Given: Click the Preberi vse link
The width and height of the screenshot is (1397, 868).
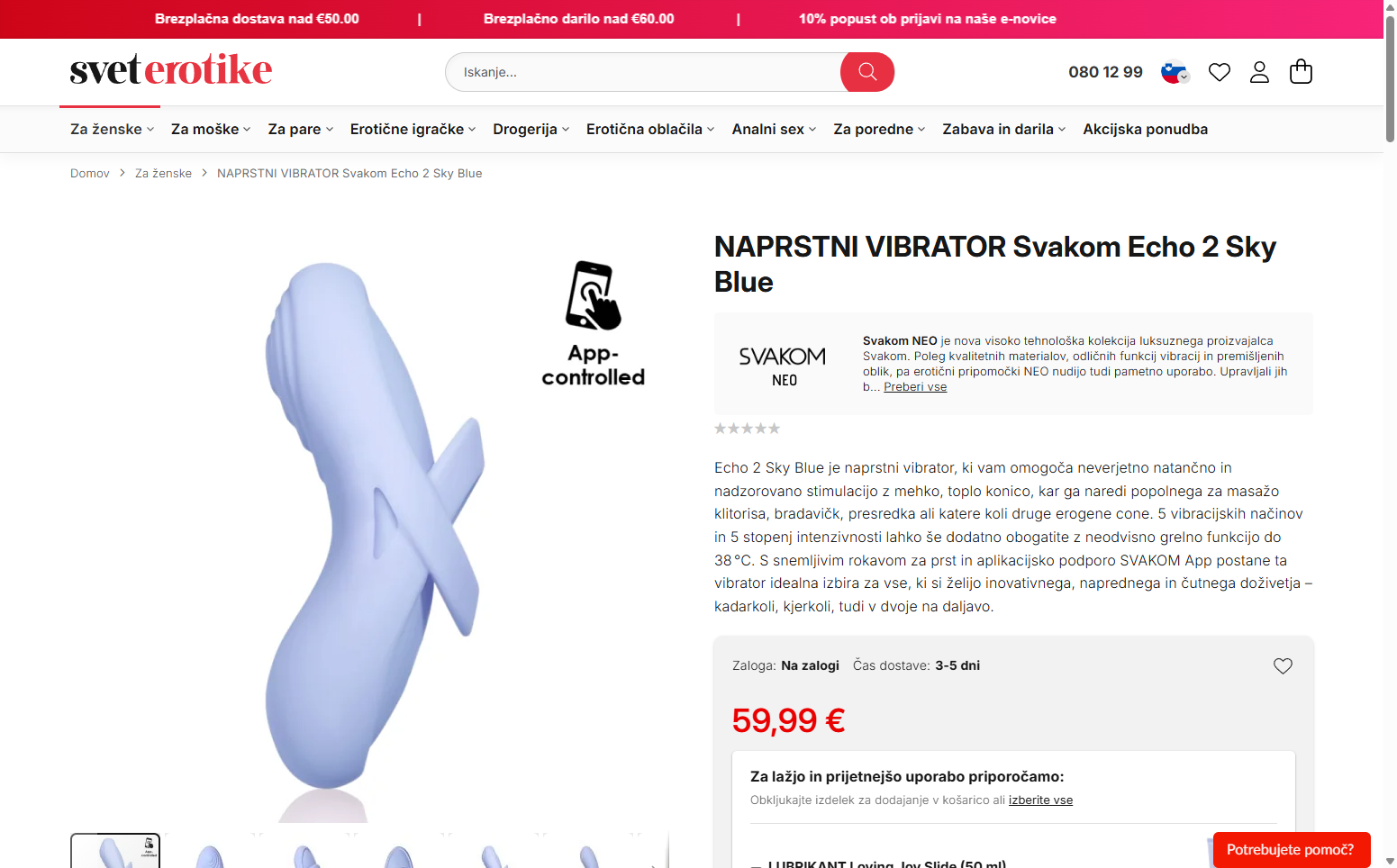Looking at the screenshot, I should (915, 387).
